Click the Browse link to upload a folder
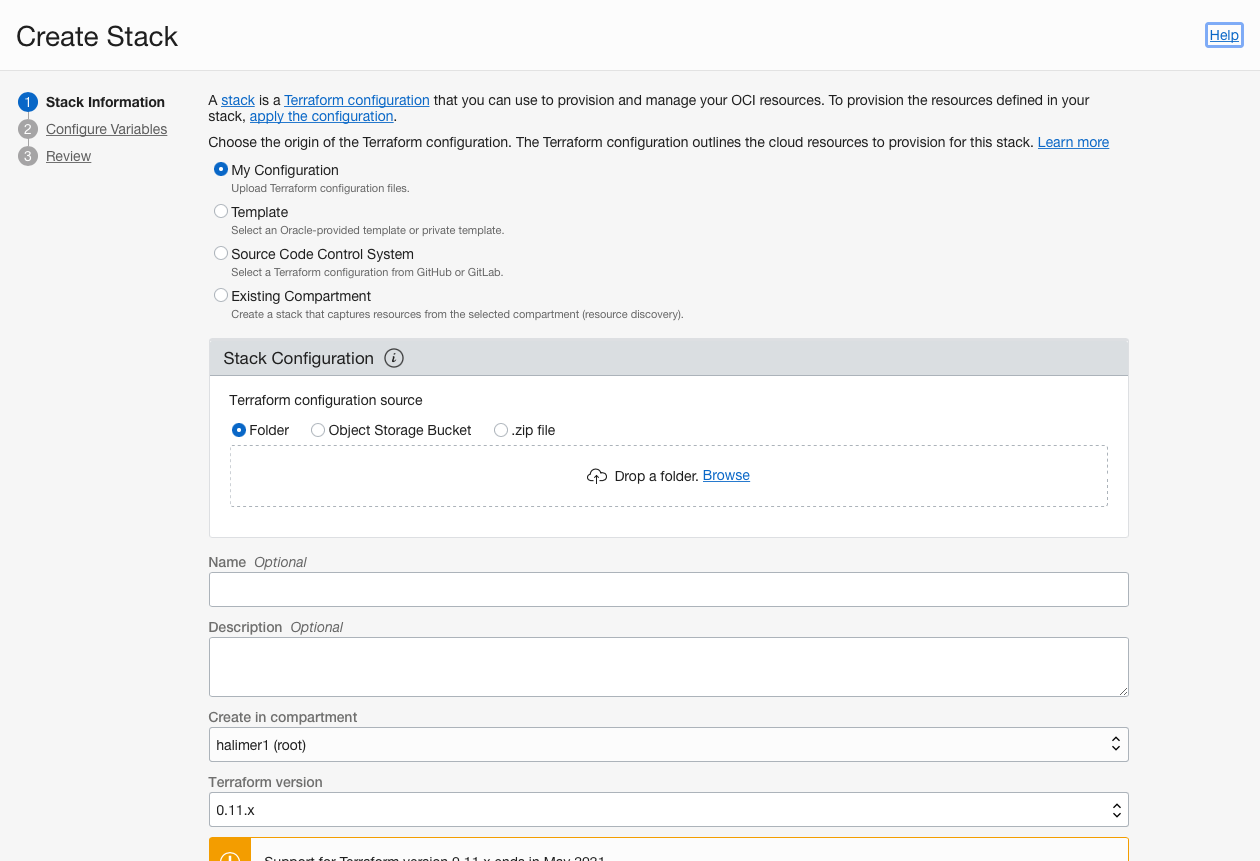 tap(725, 475)
